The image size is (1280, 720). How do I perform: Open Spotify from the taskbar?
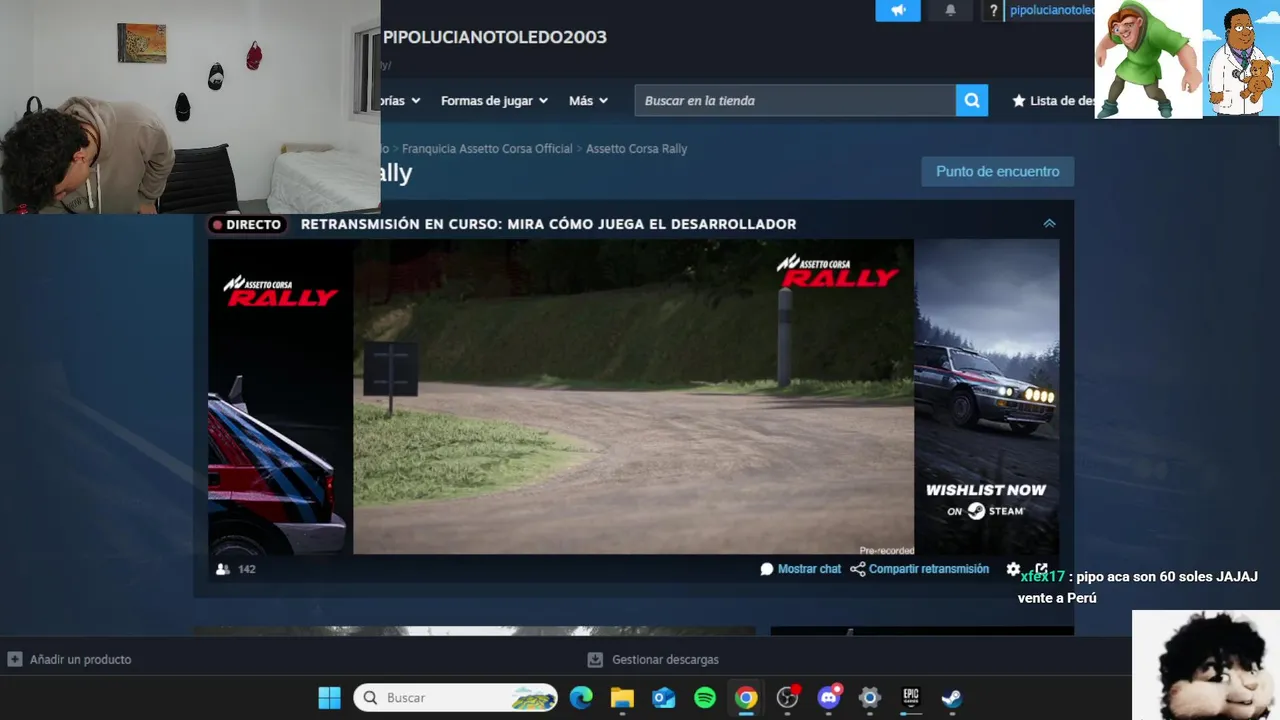tap(705, 697)
